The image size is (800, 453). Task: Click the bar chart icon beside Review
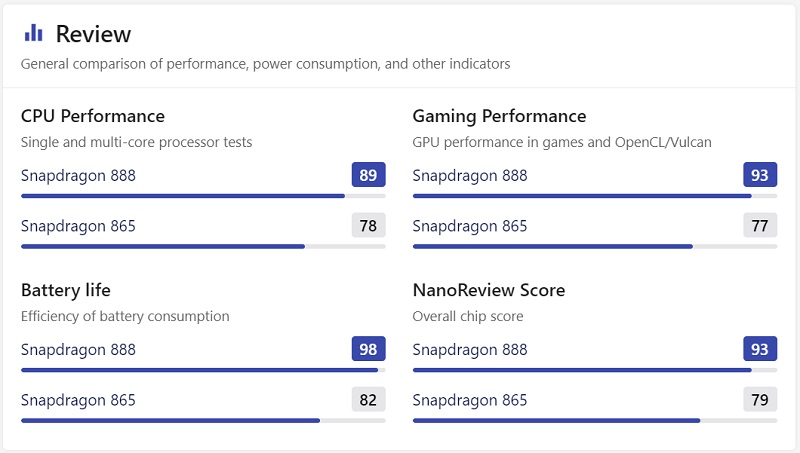[34, 33]
